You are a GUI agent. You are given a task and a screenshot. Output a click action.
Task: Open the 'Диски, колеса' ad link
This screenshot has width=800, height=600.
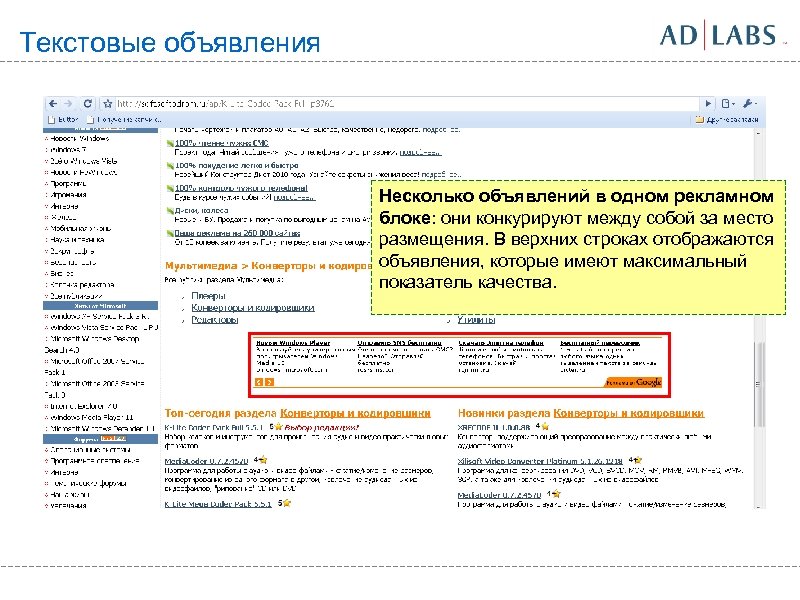click(x=202, y=210)
